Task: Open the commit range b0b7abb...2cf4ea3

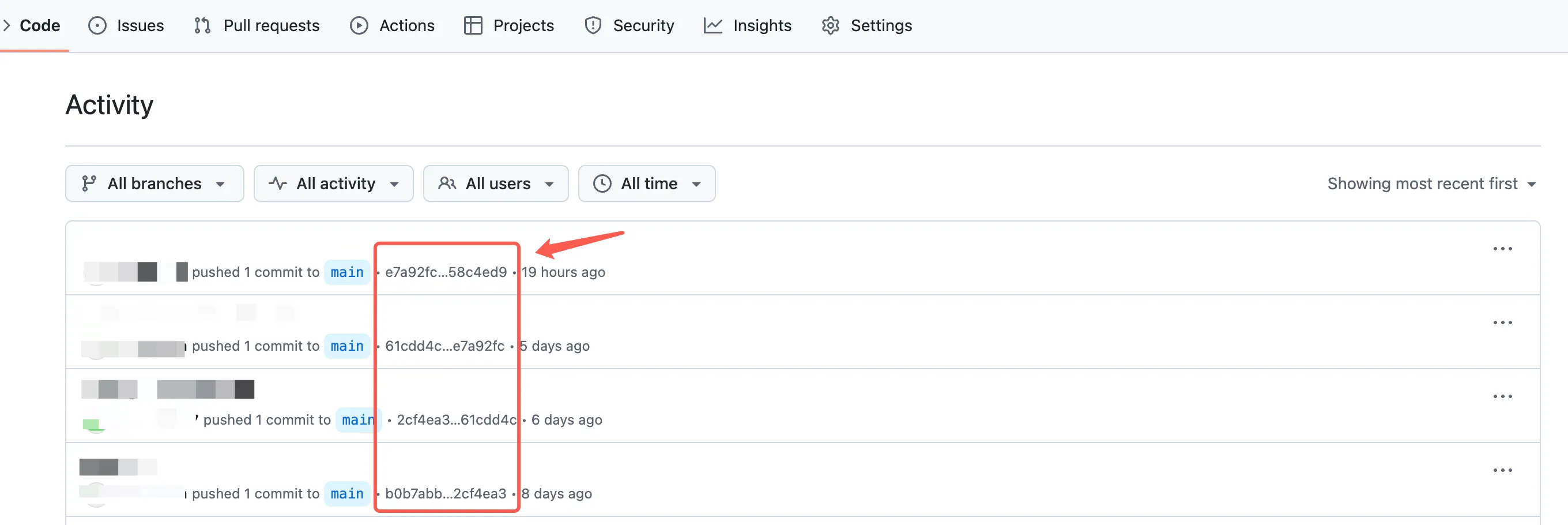Action: click(446, 493)
